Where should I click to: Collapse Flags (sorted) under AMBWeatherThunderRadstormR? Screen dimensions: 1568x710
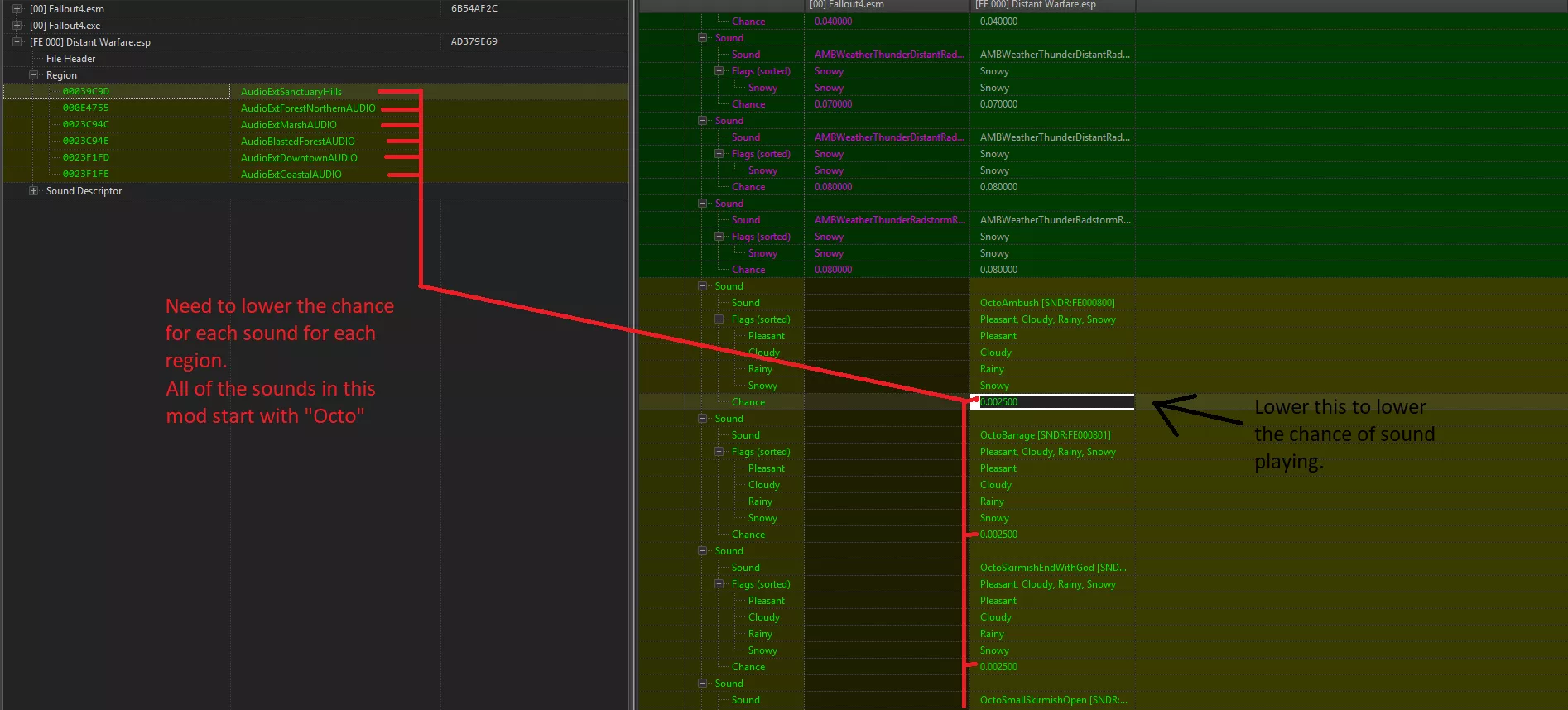pos(719,237)
